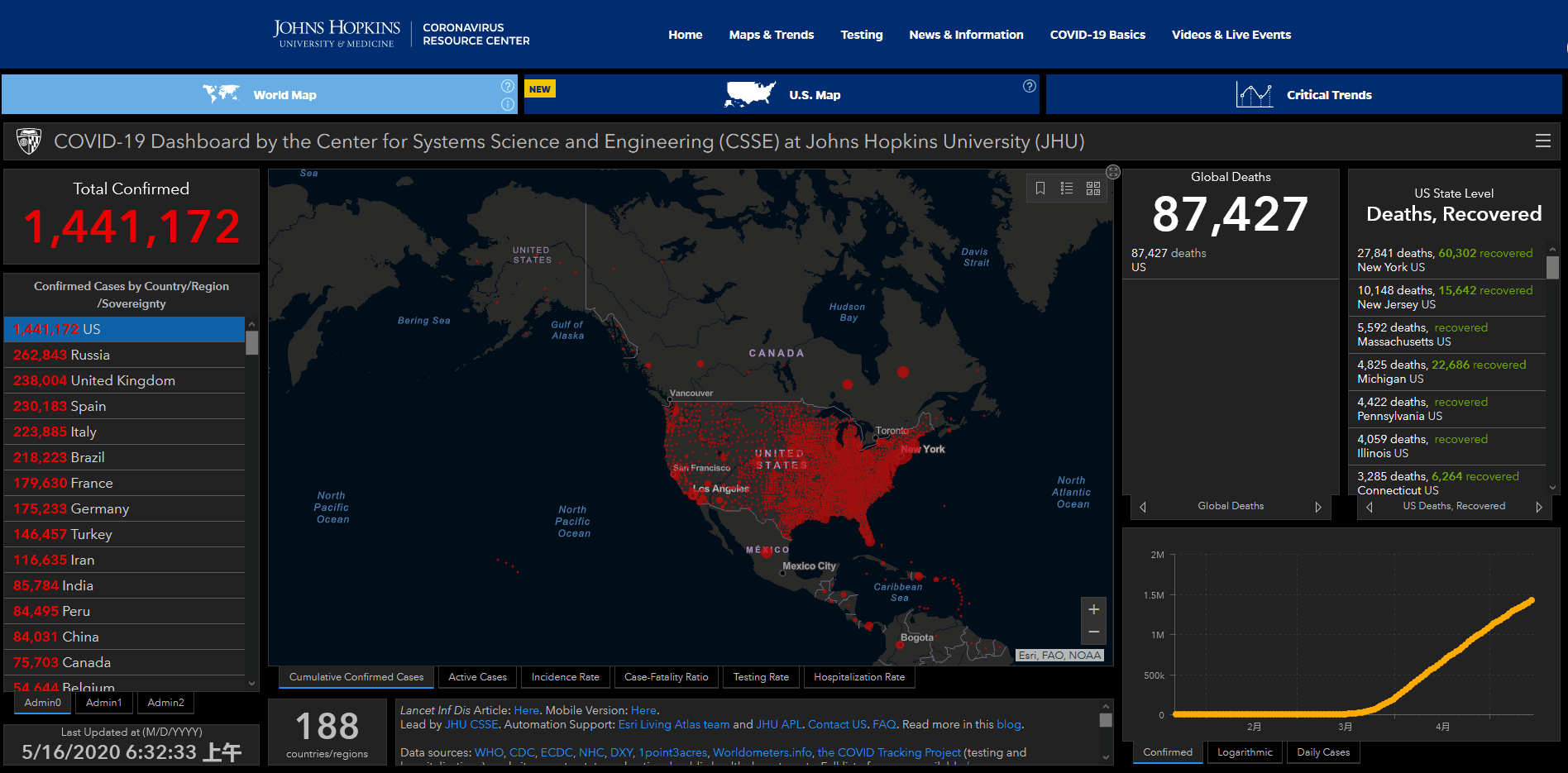Open the Lancet article 'Here' link

[x=526, y=710]
